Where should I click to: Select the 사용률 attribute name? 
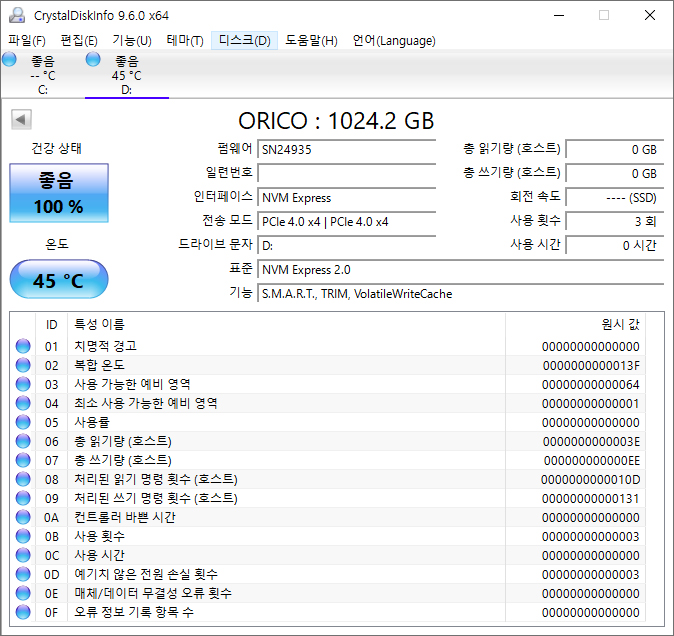pos(92,422)
